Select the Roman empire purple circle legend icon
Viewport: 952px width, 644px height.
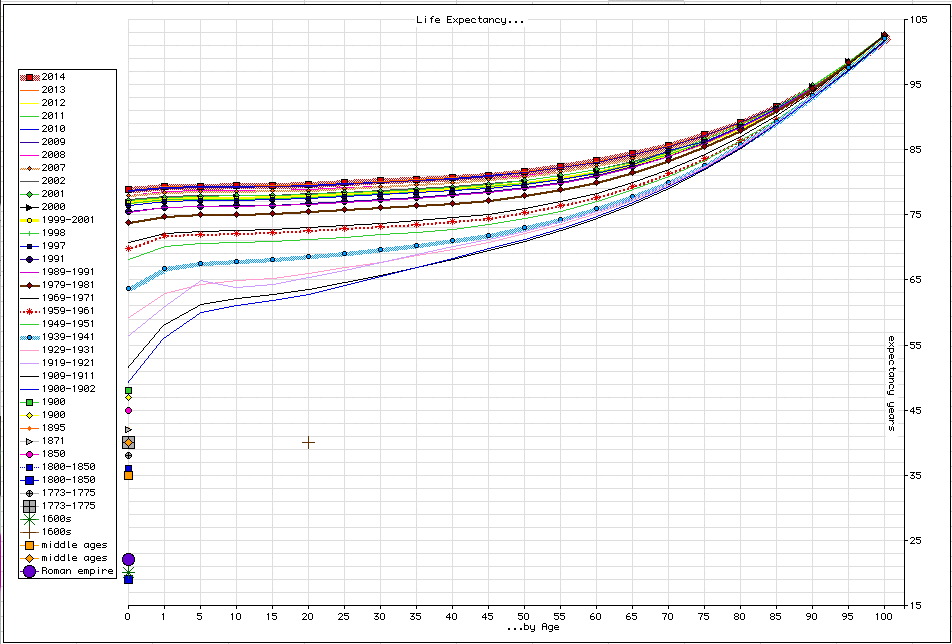[x=30, y=571]
